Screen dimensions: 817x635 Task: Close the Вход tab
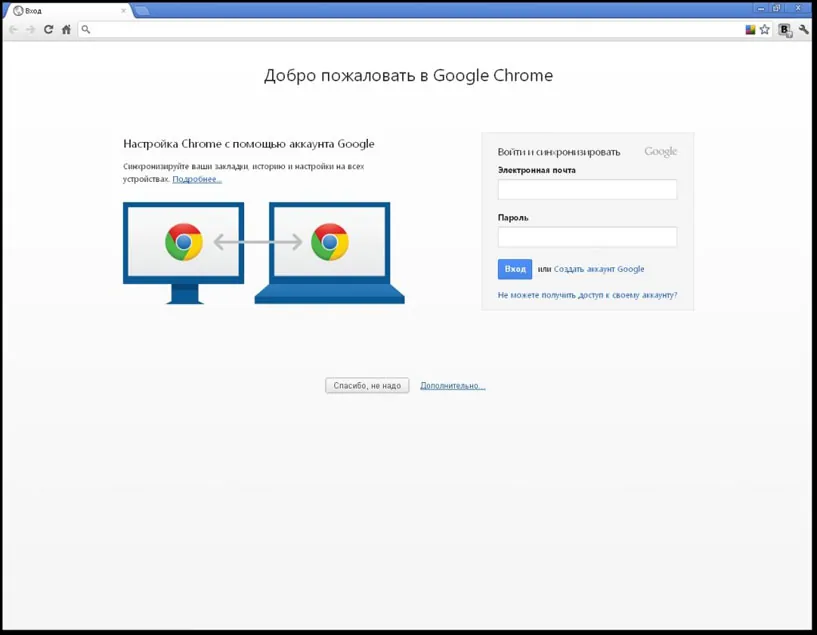[123, 10]
